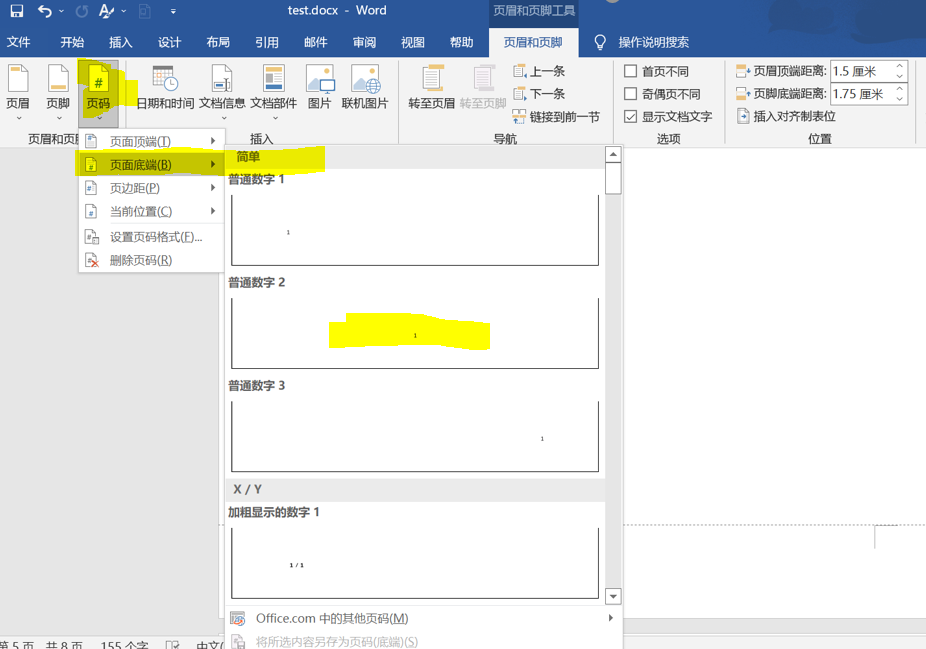
Task: Click the 页脚底端距离 value field
Action: tap(862, 94)
